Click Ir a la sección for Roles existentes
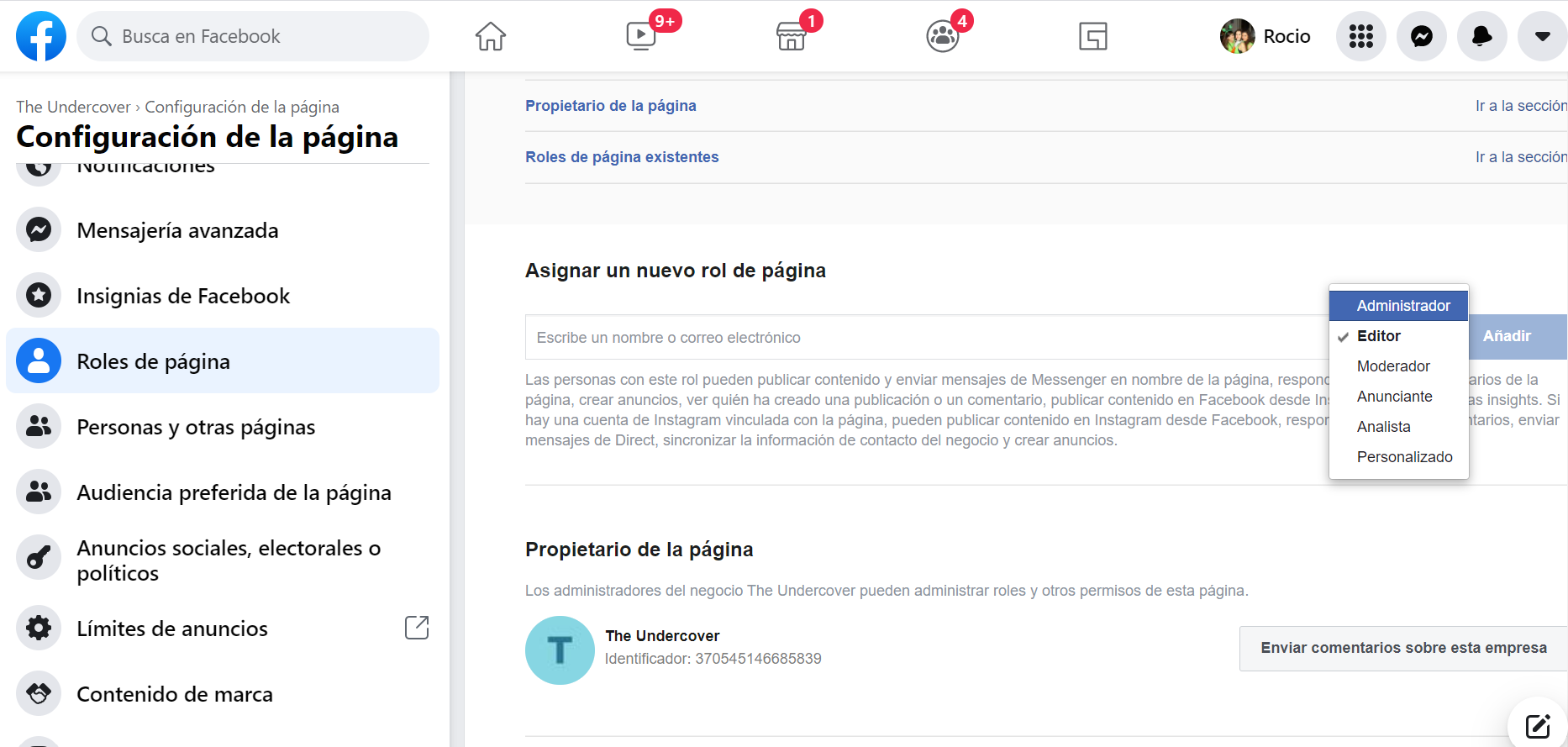 tap(1521, 157)
